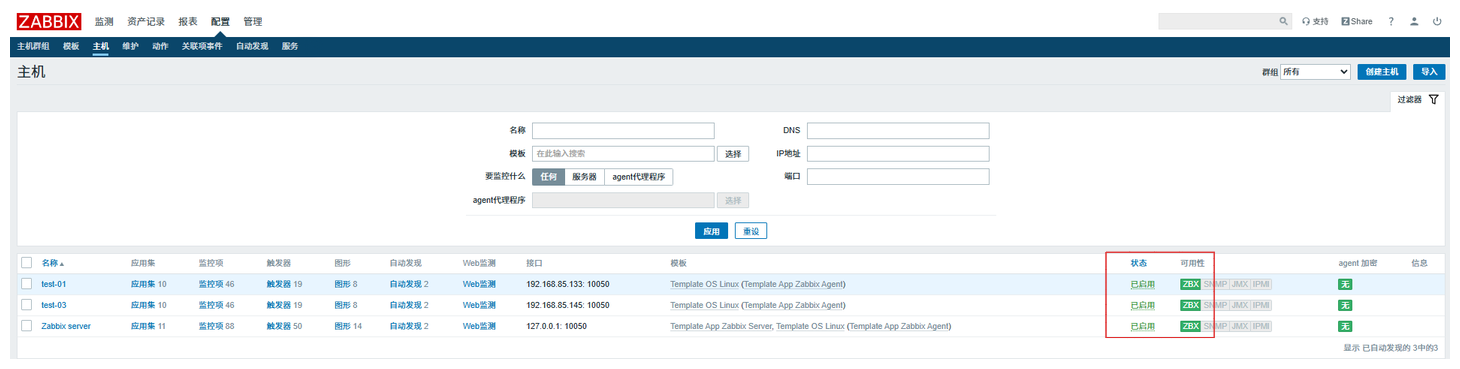Go to 模板 submenu
The width and height of the screenshot is (1460, 369).
click(71, 46)
